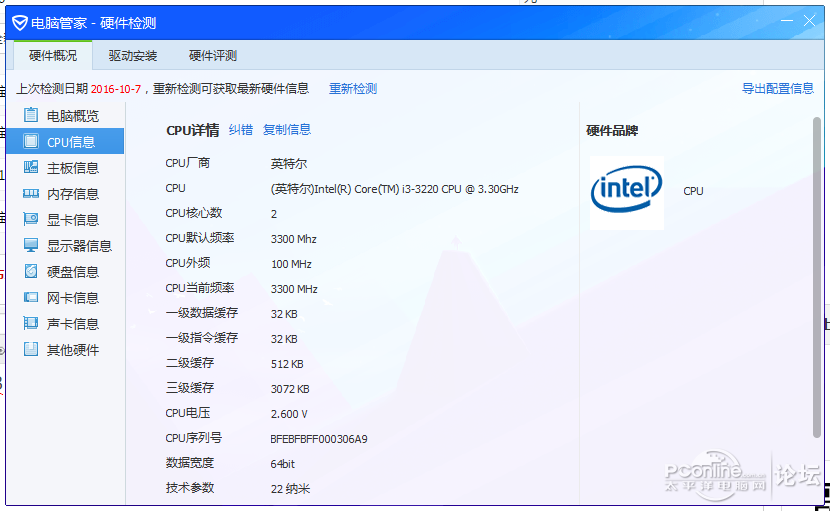
Task: Select 其他硬件 in the sidebar
Action: point(65,349)
